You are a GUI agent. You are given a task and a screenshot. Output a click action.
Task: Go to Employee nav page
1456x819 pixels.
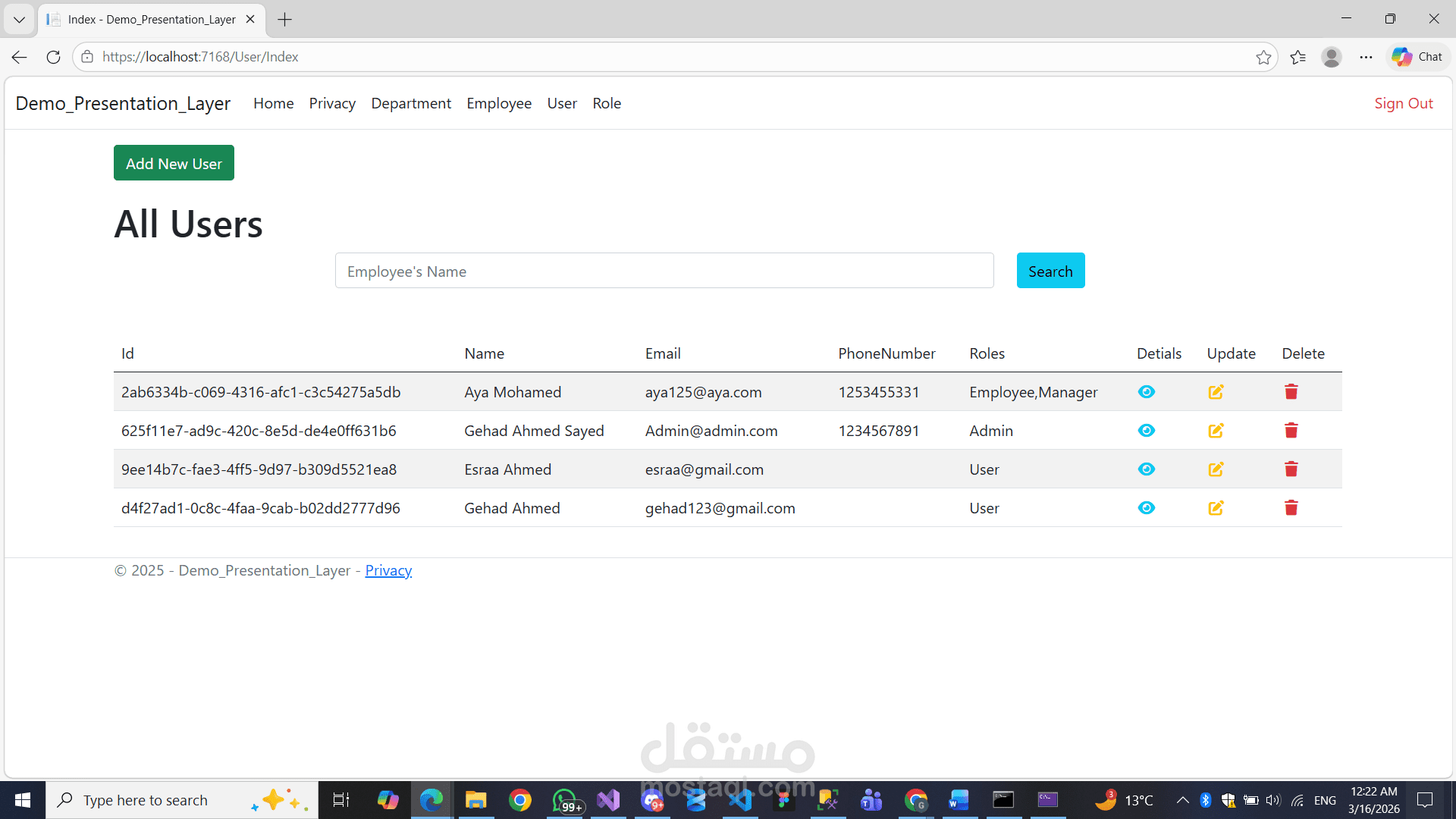point(499,103)
